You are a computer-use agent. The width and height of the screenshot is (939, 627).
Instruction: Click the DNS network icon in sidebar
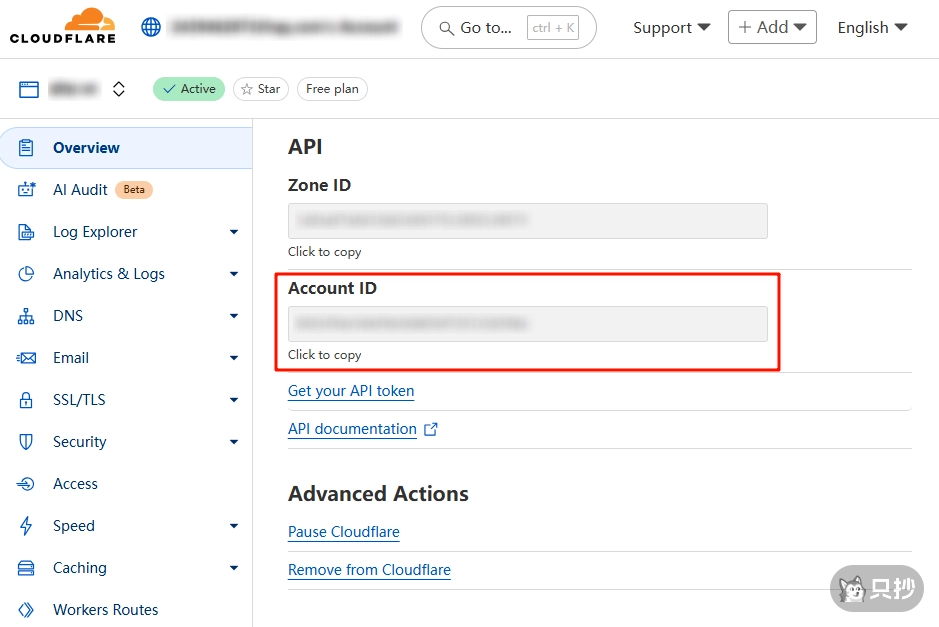[x=27, y=316]
